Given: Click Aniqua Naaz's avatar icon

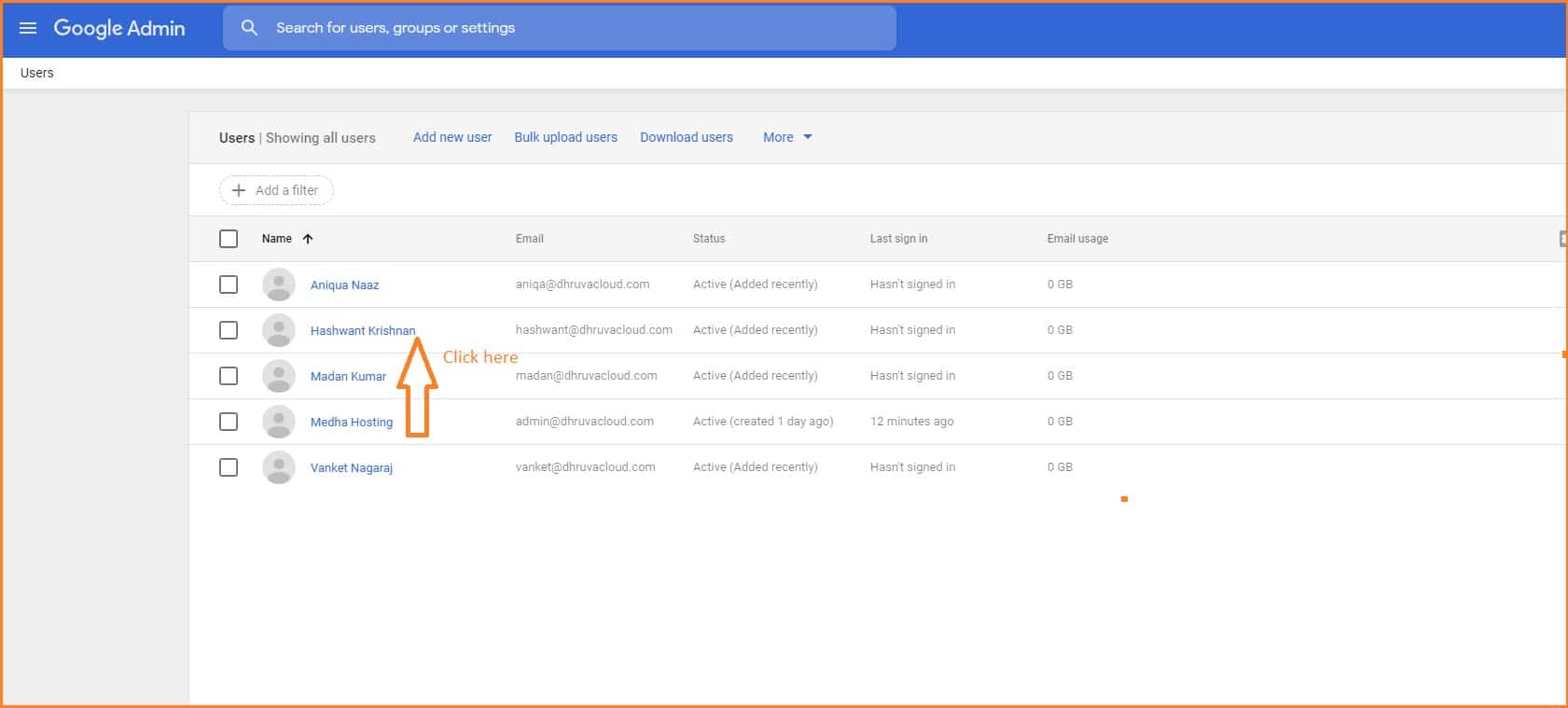Looking at the screenshot, I should [x=278, y=285].
